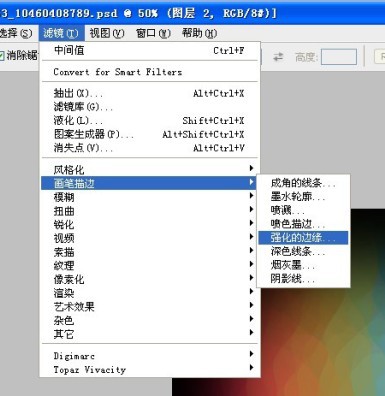Viewport: 385px width, 396px height.
Task: Select 喷溅 filter
Action: pyautogui.click(x=303, y=210)
